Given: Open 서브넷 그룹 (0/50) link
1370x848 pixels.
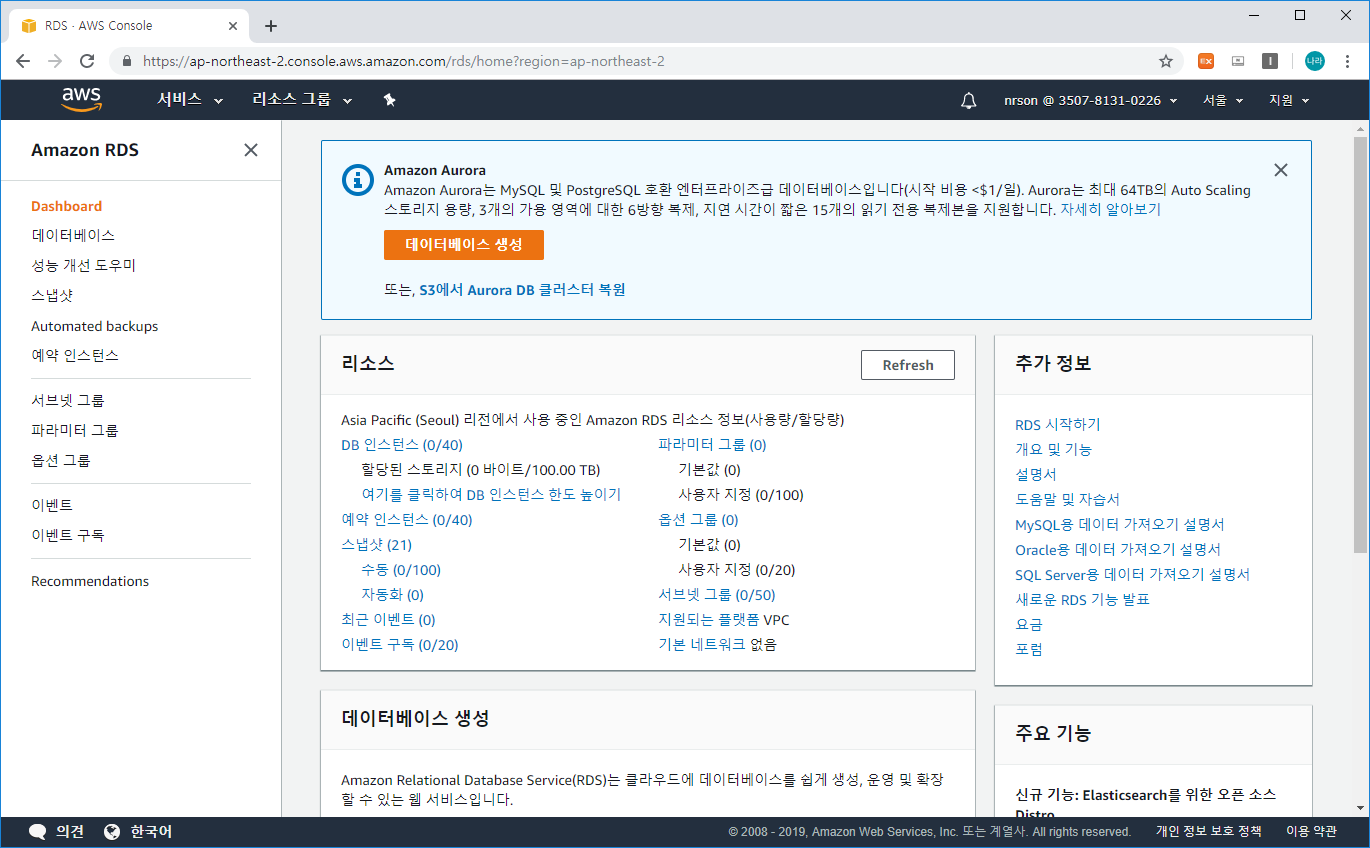Looking at the screenshot, I should [x=717, y=595].
